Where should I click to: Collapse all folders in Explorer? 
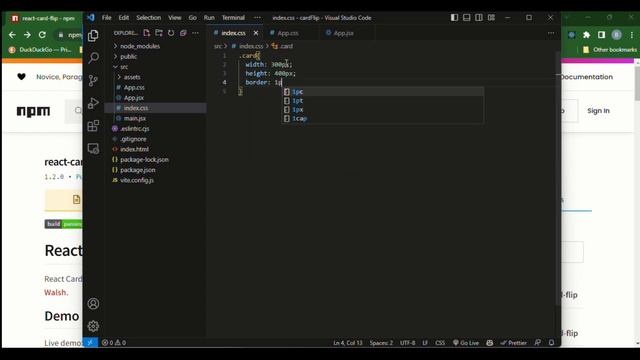(x=183, y=33)
